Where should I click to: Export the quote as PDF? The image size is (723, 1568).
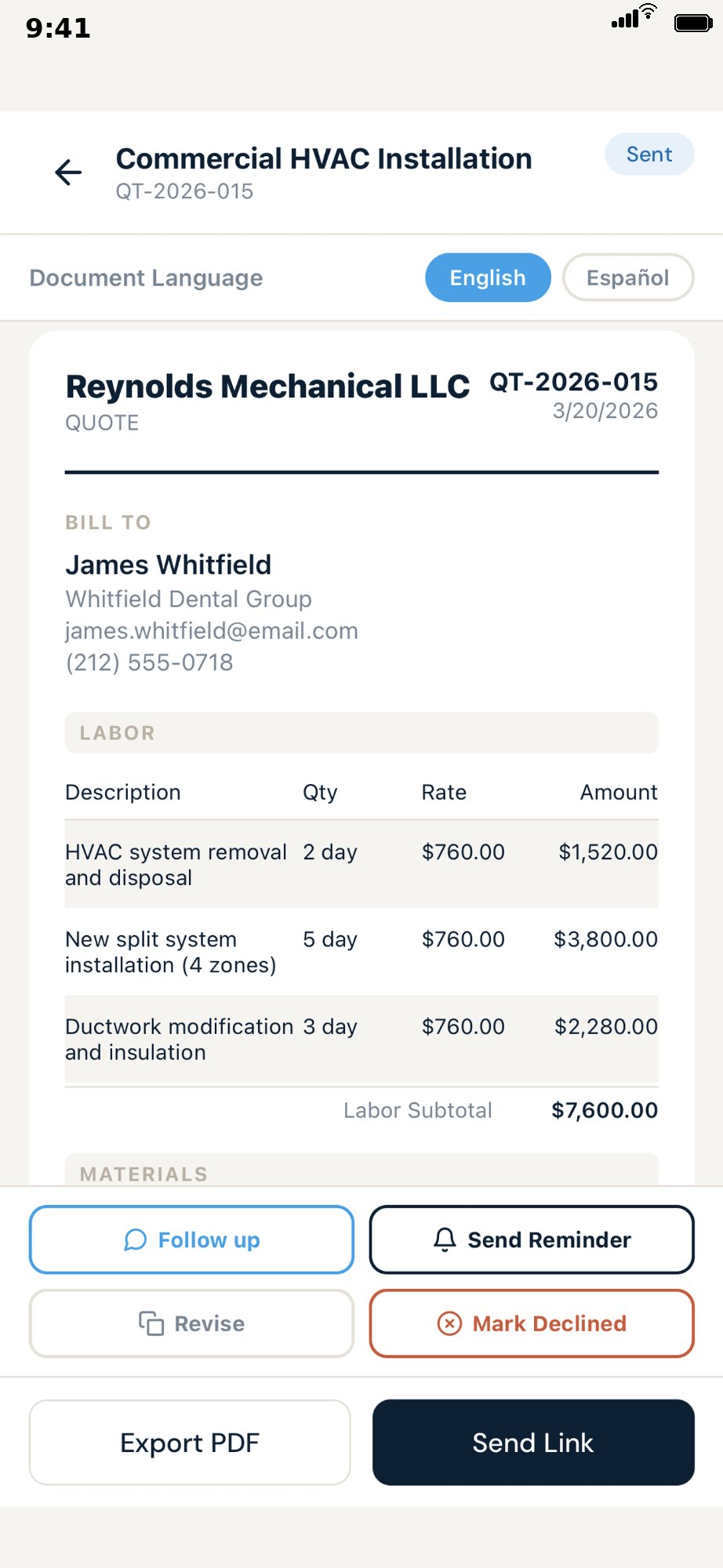190,1443
